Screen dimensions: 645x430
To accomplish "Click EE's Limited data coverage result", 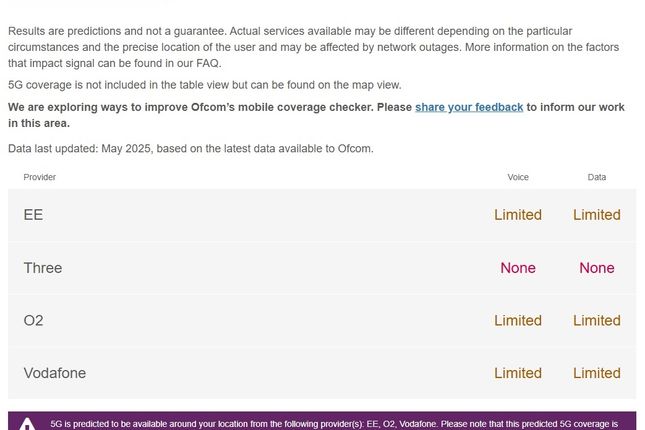I will pyautogui.click(x=597, y=215).
